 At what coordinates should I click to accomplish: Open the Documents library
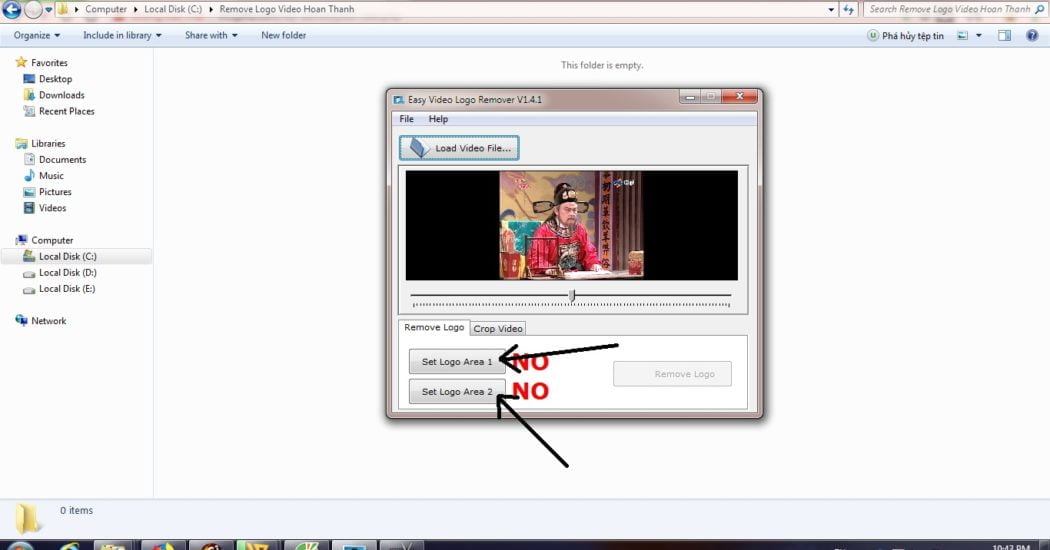(x=62, y=159)
